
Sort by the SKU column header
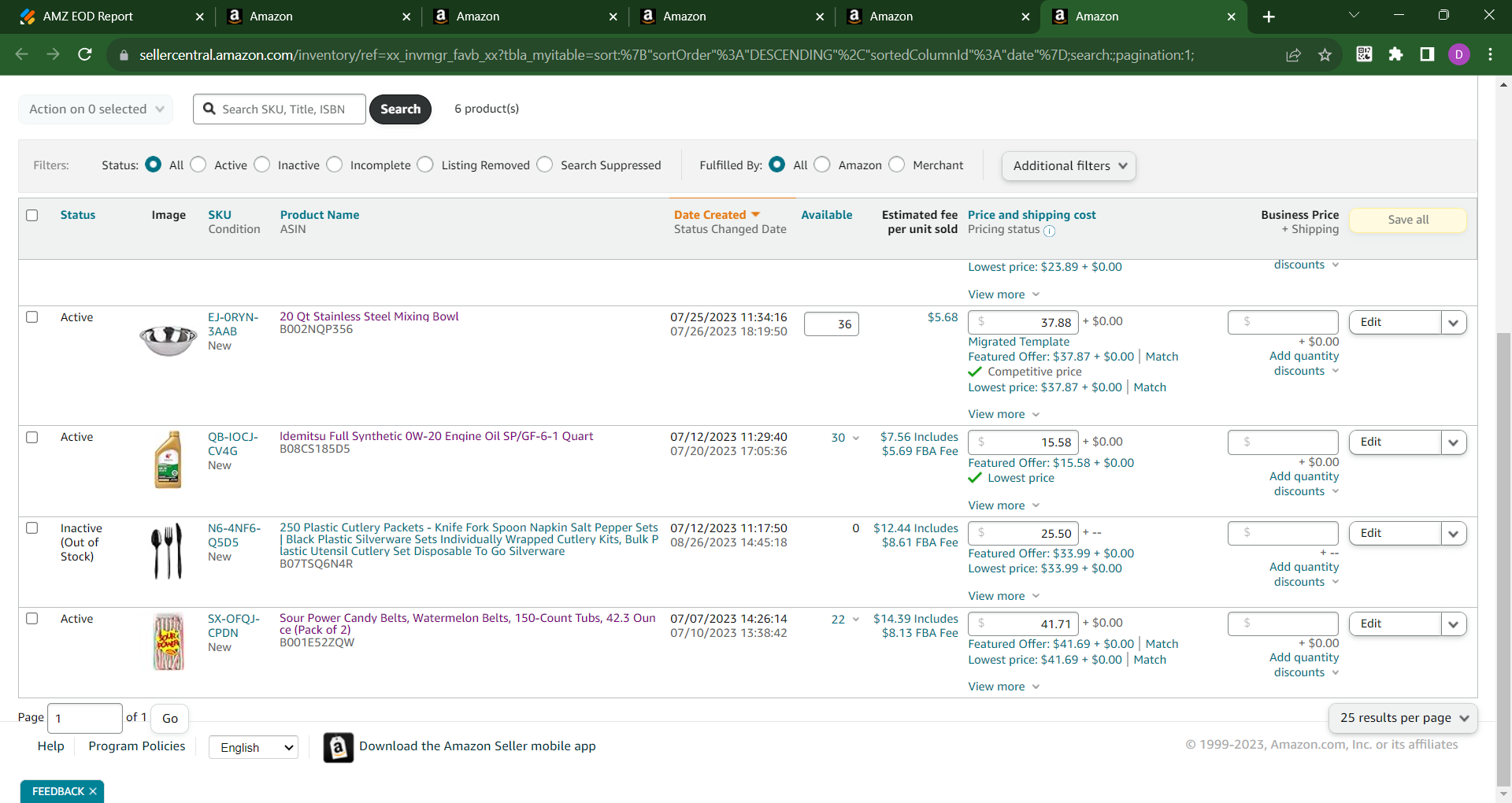coord(220,215)
